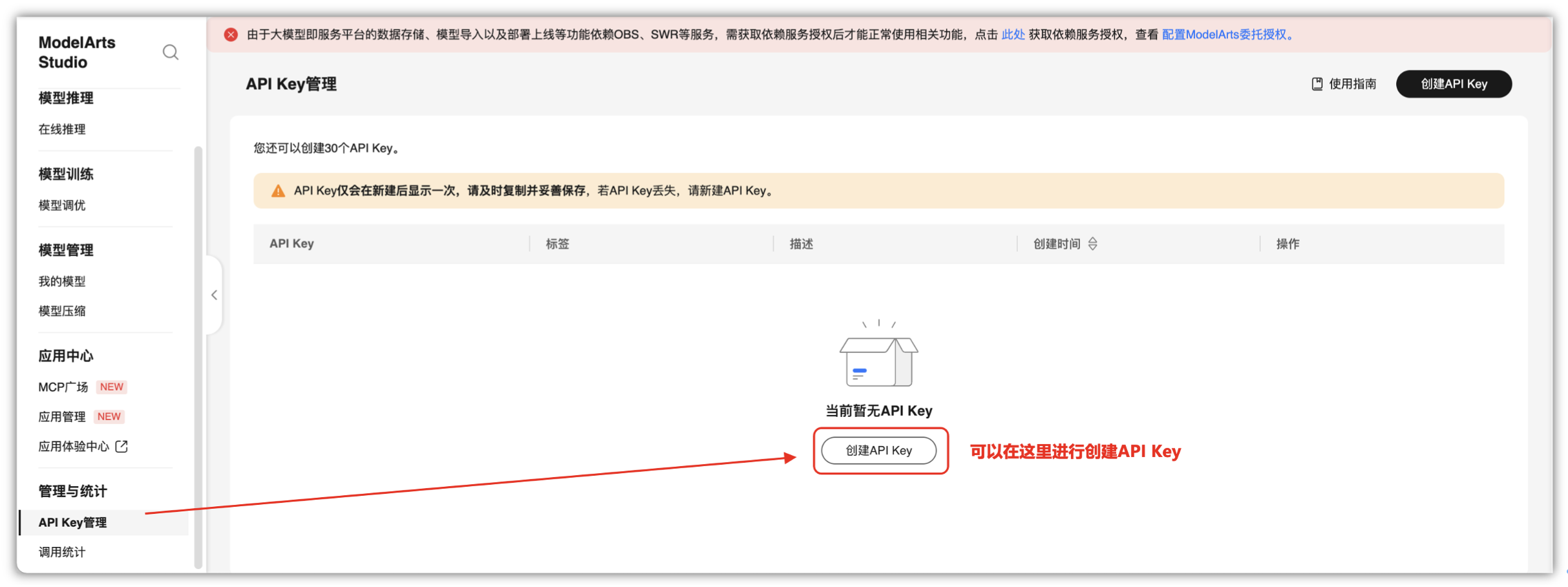The image size is (1568, 587).
Task: Click the sidebar vertical scrollbar
Action: [x=198, y=358]
